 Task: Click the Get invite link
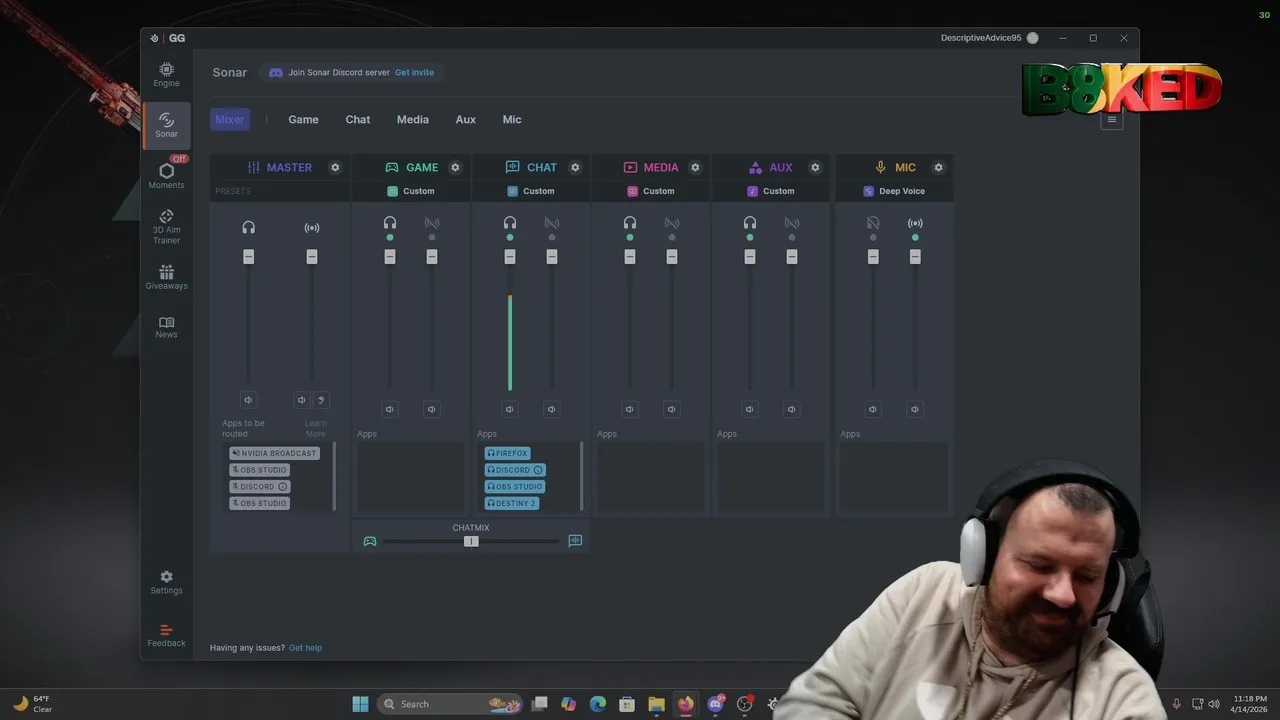point(414,72)
